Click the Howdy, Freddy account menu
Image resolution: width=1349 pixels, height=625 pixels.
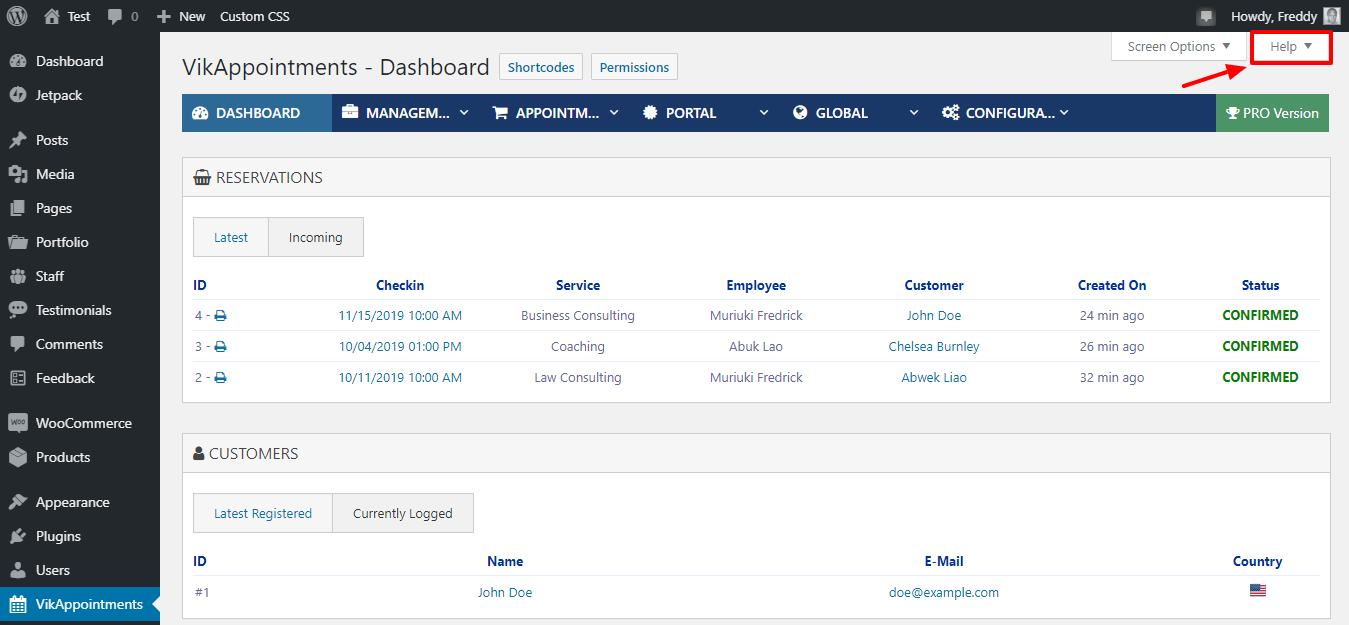click(x=1285, y=16)
